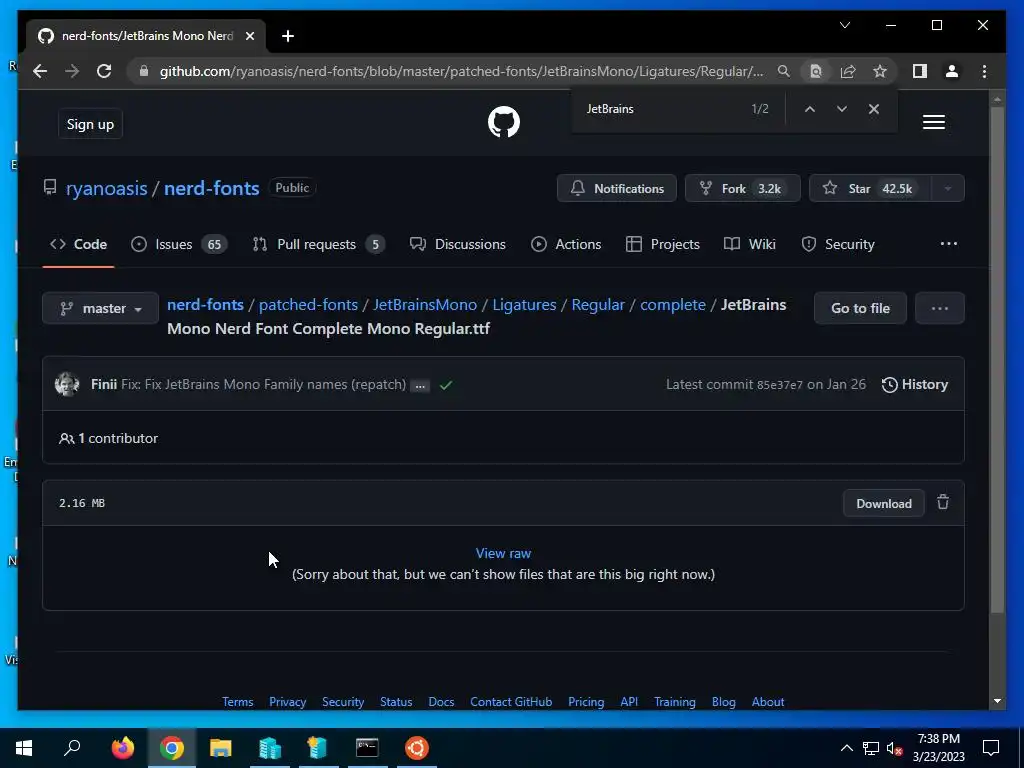Click the Pricing footer link

[x=586, y=702]
